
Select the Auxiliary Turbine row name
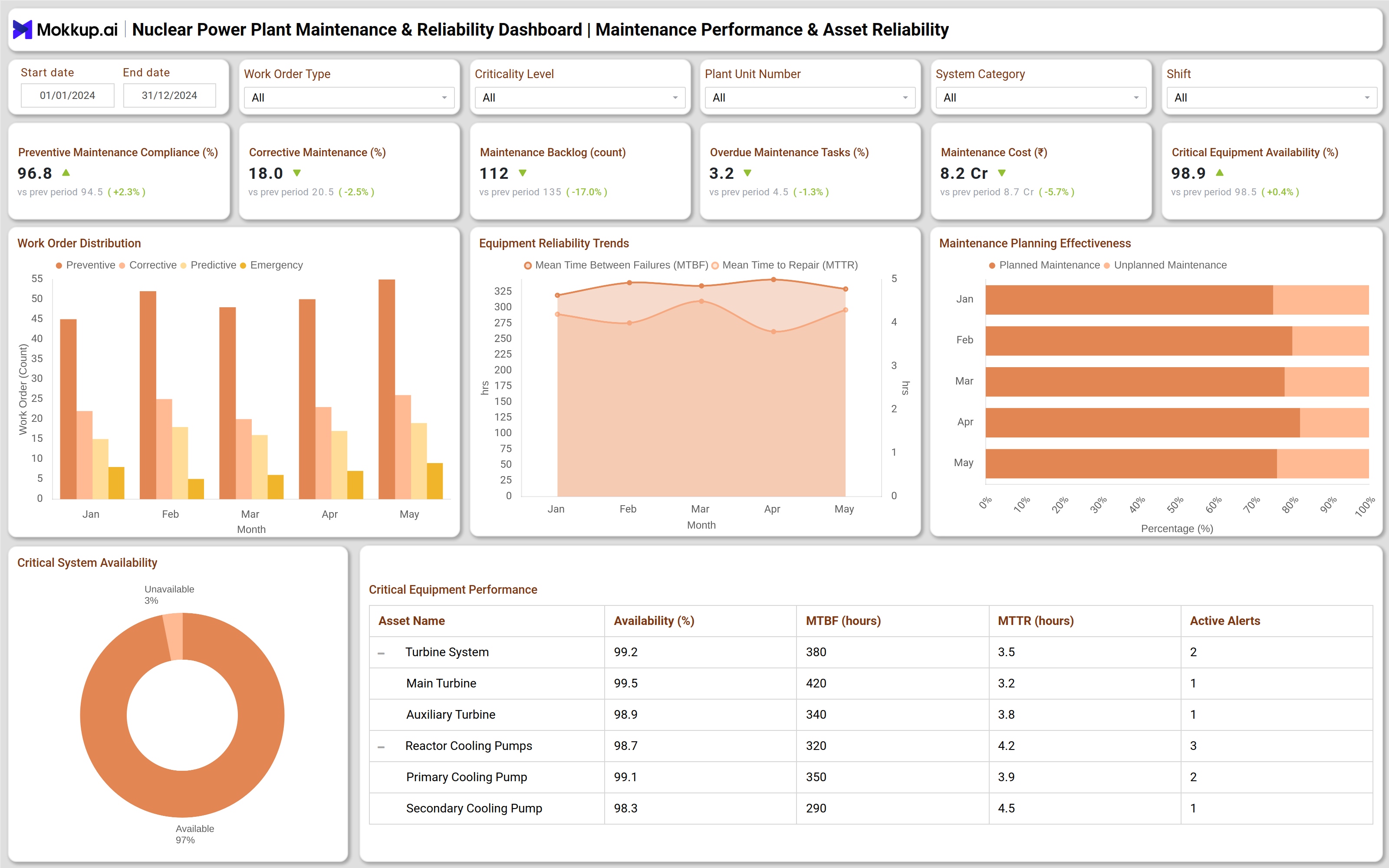(451, 714)
